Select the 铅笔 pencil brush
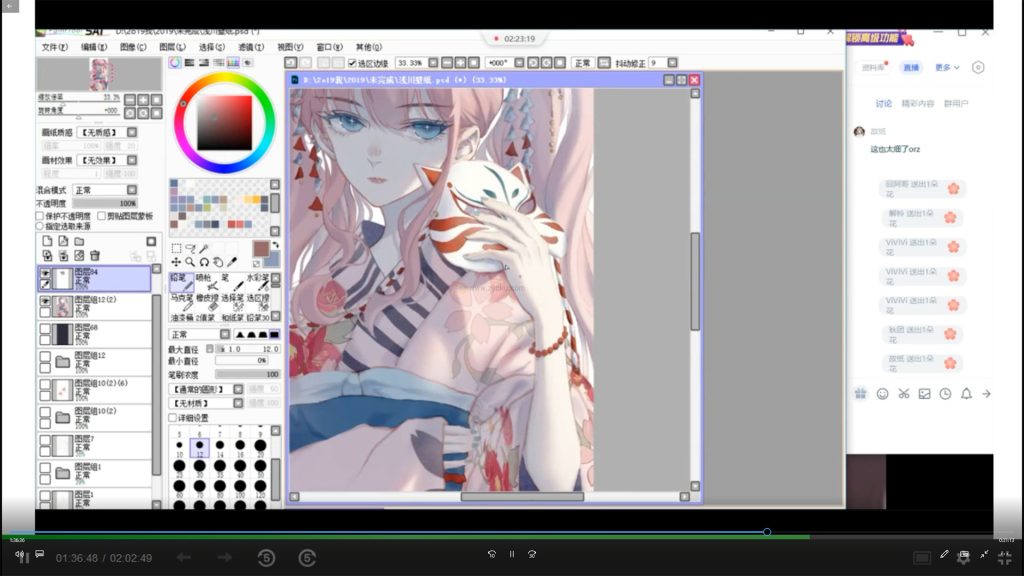 click(179, 281)
